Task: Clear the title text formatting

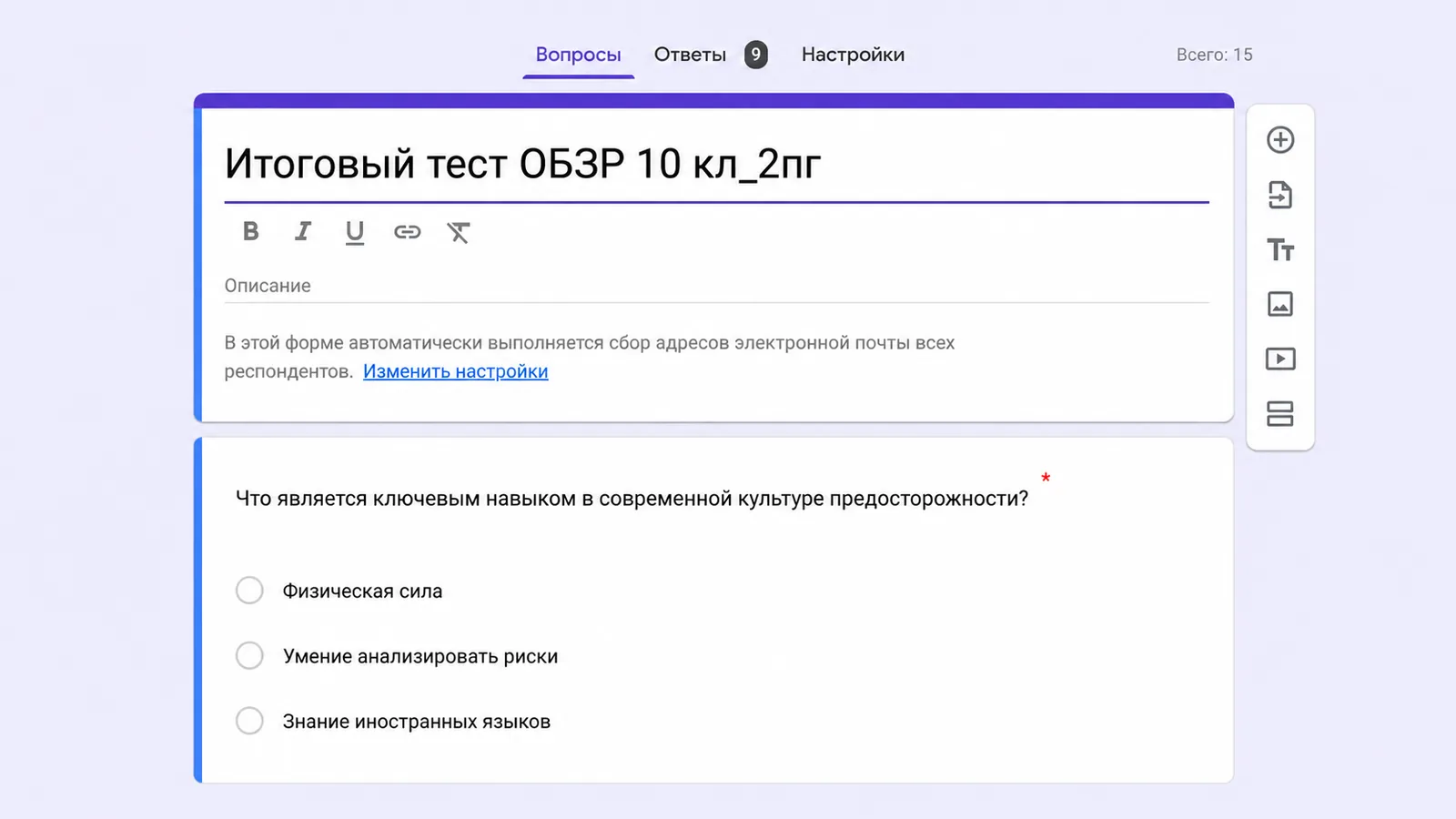Action: [x=459, y=232]
